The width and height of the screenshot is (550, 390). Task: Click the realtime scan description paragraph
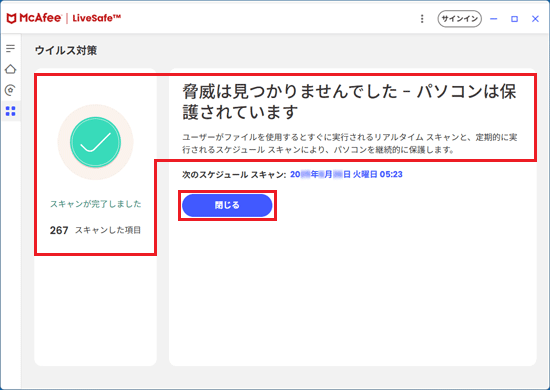(x=349, y=143)
